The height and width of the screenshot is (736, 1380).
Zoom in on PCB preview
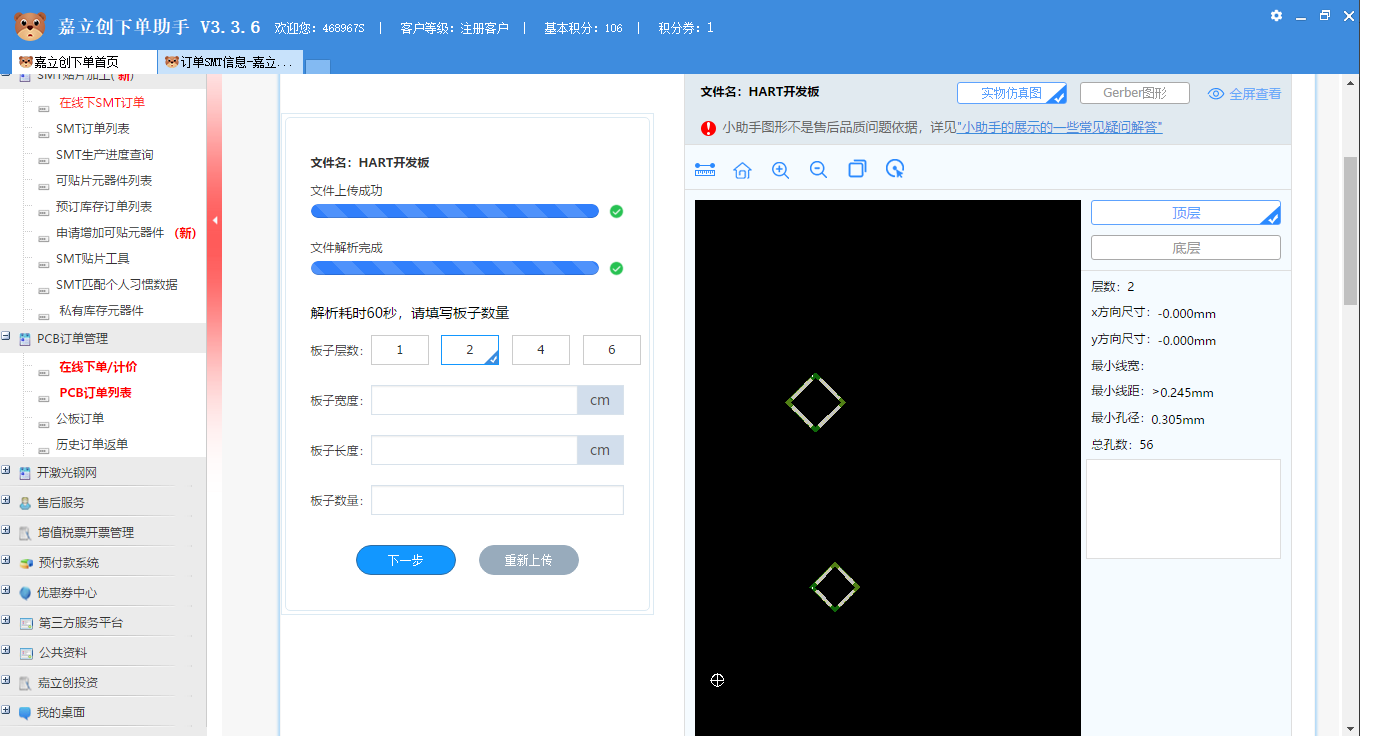780,170
